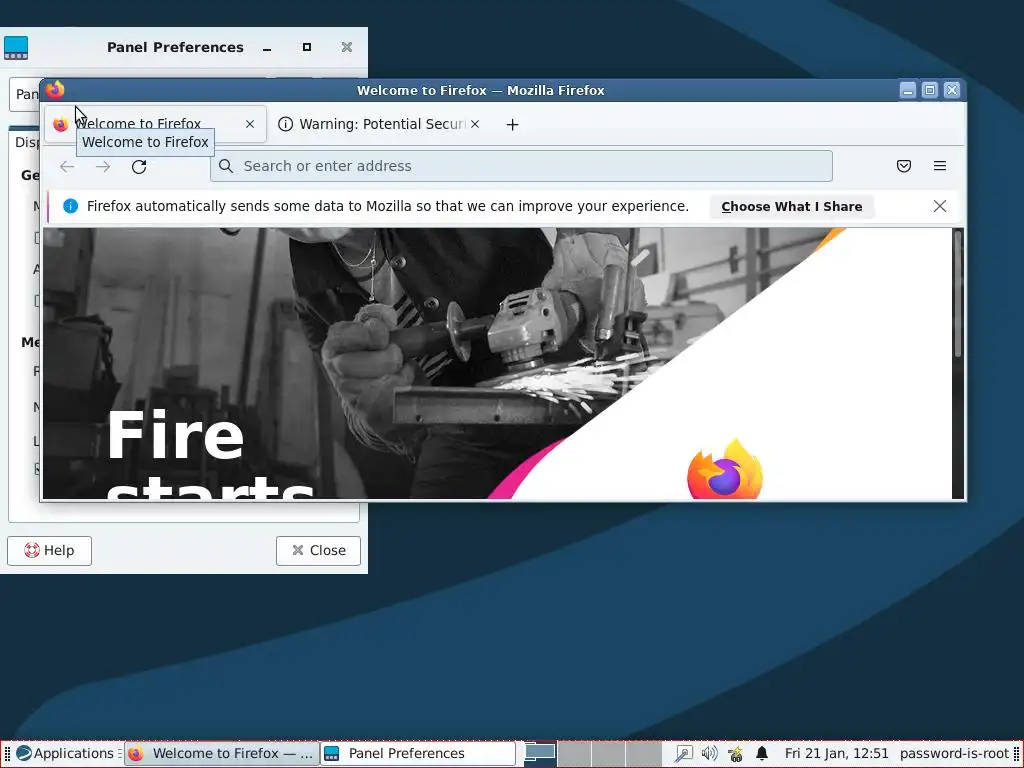
Task: Dismiss the data sharing notification bar
Action: click(940, 206)
